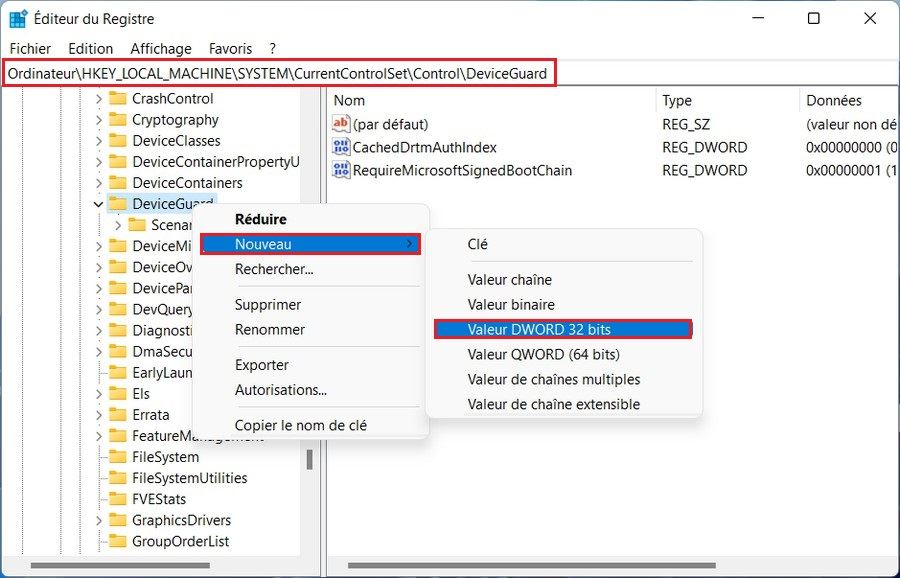Expand the GraphicsDrivers tree node

click(x=99, y=521)
